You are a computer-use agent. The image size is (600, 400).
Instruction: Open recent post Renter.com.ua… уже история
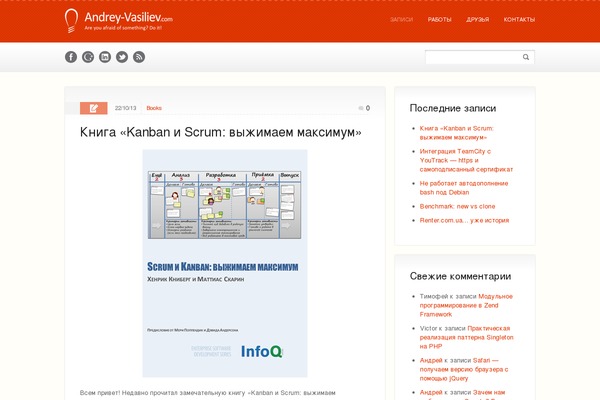point(464,220)
